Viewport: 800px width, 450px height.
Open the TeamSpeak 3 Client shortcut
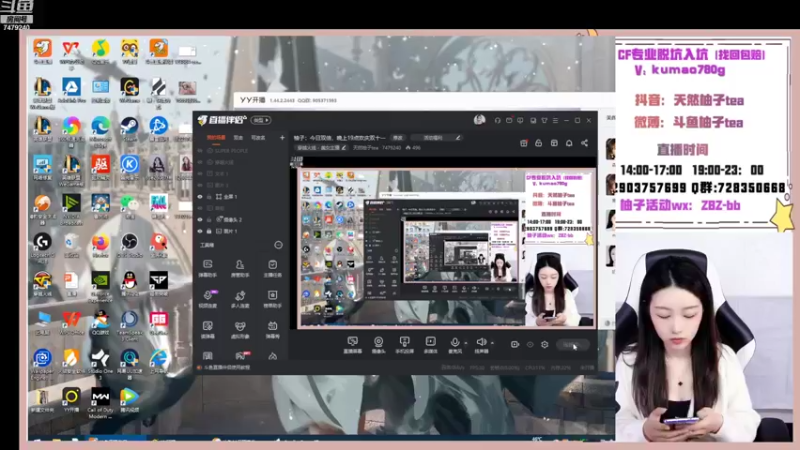pyautogui.click(x=130, y=324)
